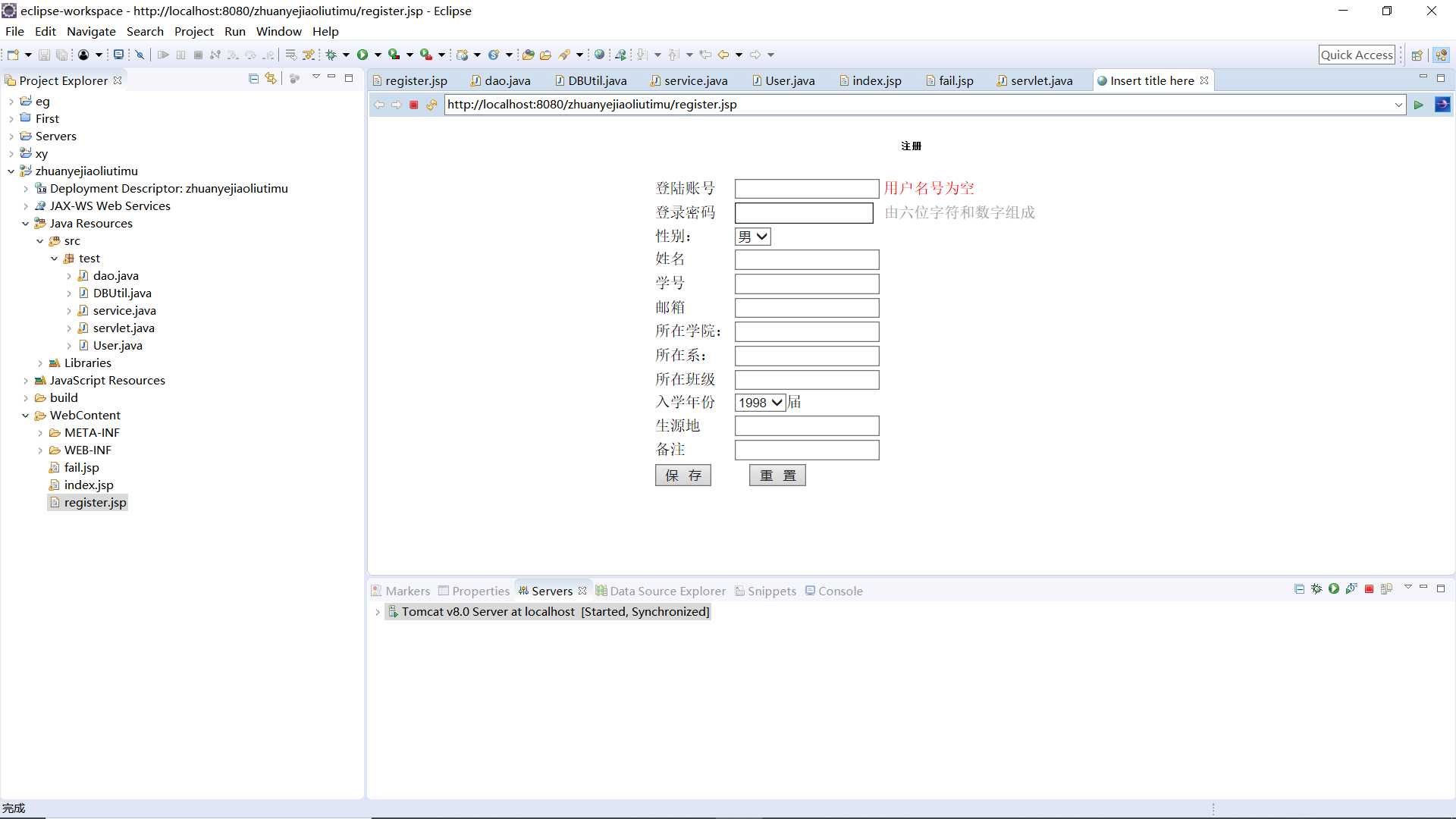The image size is (1456, 819).
Task: Stop page loading with the red stop icon
Action: pyautogui.click(x=413, y=105)
